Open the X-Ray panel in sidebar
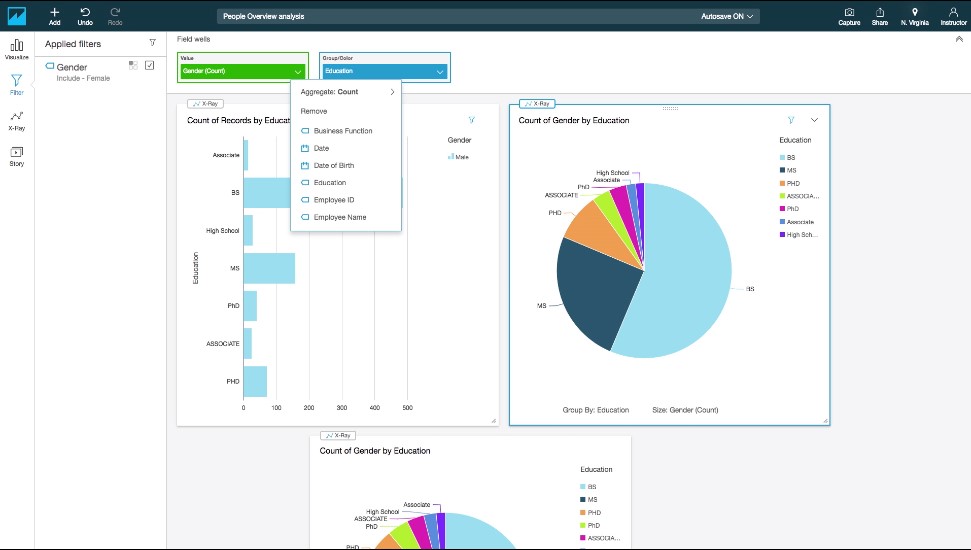 click(17, 121)
